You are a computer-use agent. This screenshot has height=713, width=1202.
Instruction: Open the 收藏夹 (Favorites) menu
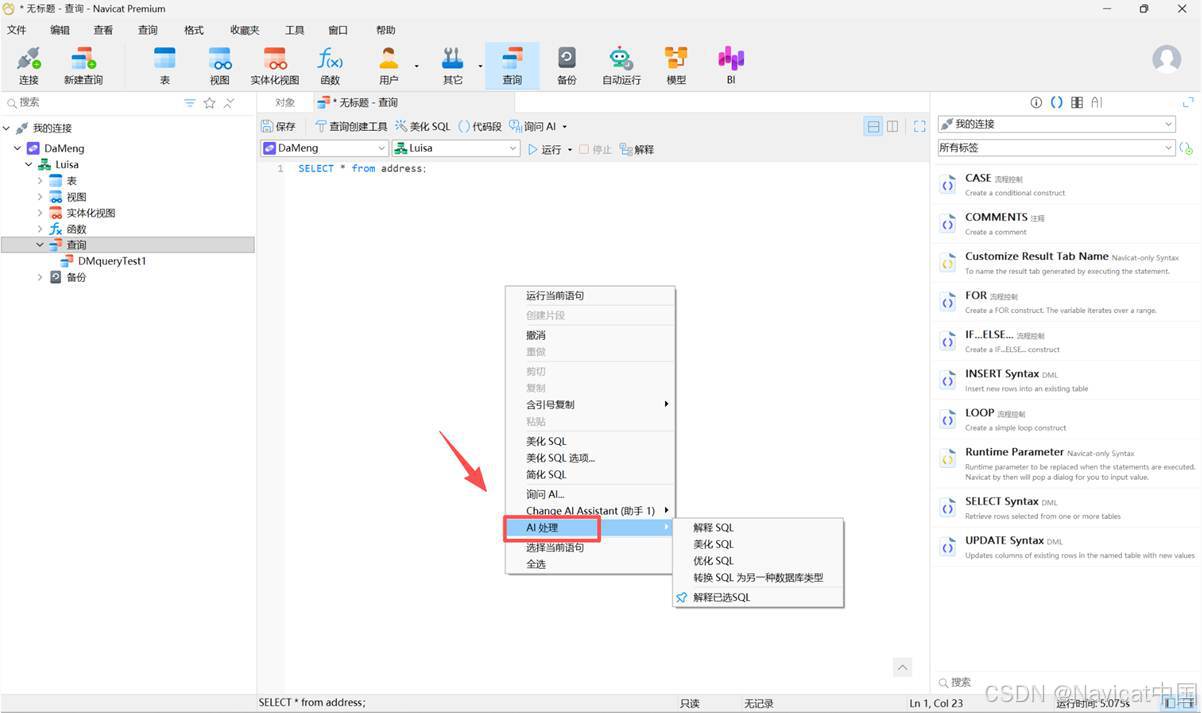244,30
